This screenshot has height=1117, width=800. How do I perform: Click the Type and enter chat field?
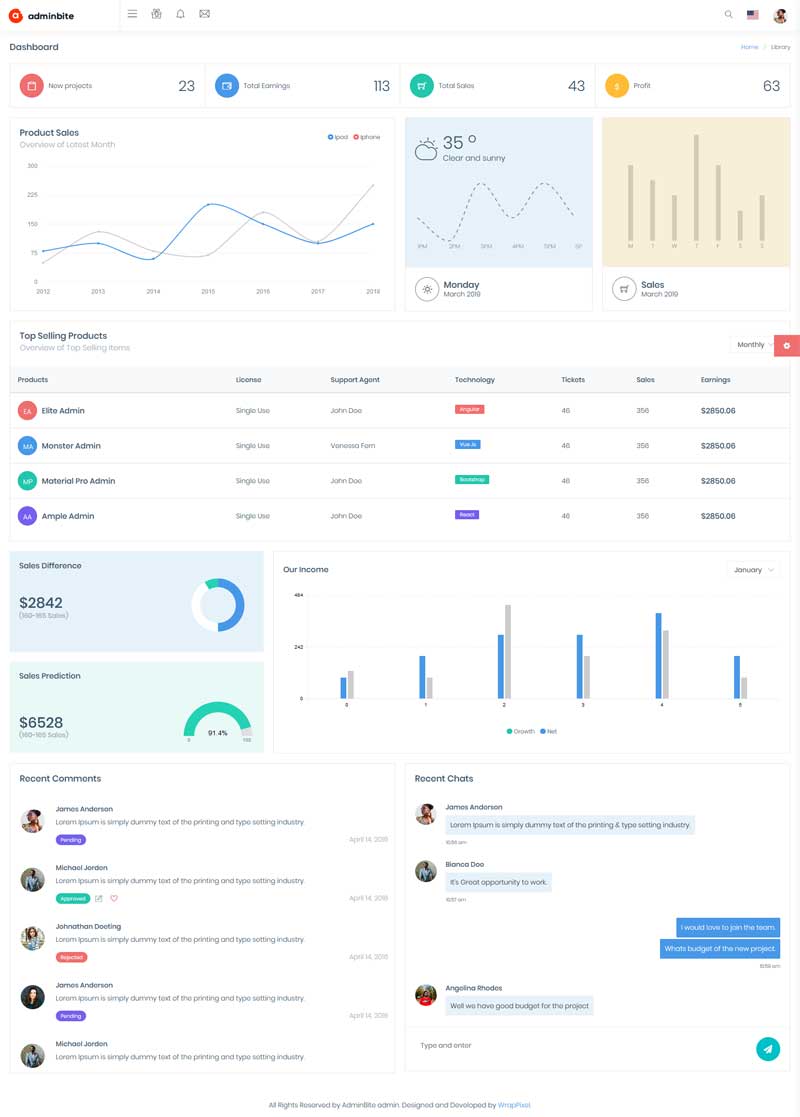point(581,1046)
